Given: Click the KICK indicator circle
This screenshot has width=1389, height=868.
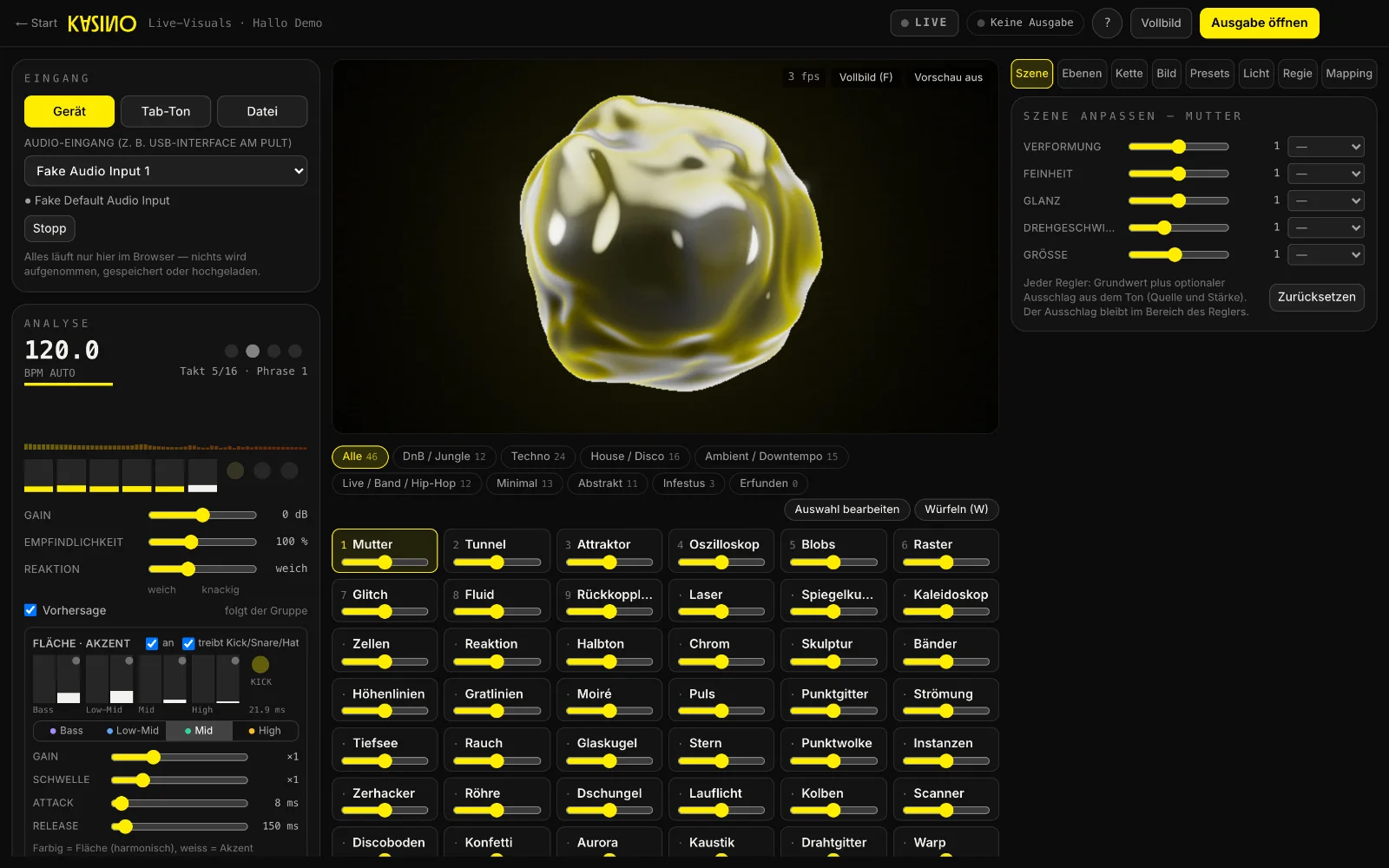Looking at the screenshot, I should coord(260,665).
